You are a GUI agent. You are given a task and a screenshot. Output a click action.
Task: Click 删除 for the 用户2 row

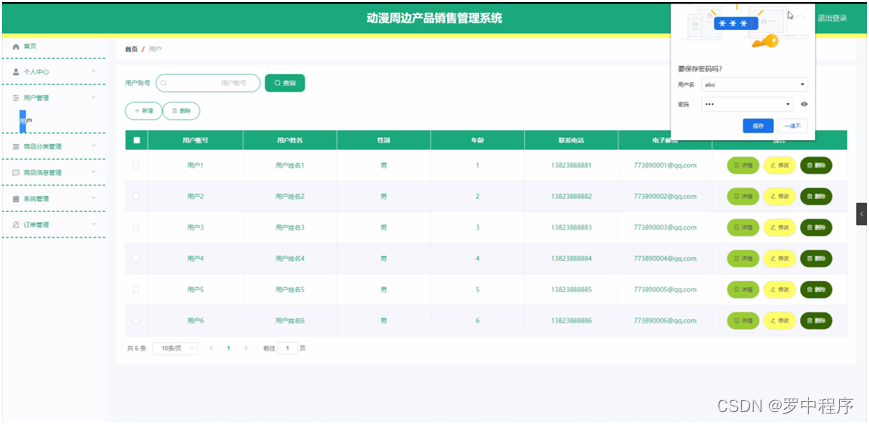point(816,196)
